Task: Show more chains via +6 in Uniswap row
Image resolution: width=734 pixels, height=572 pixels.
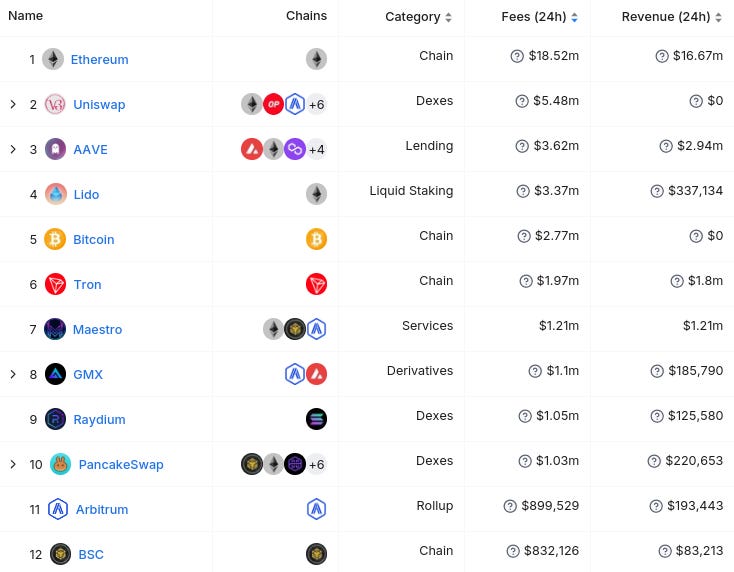Action: pos(317,104)
